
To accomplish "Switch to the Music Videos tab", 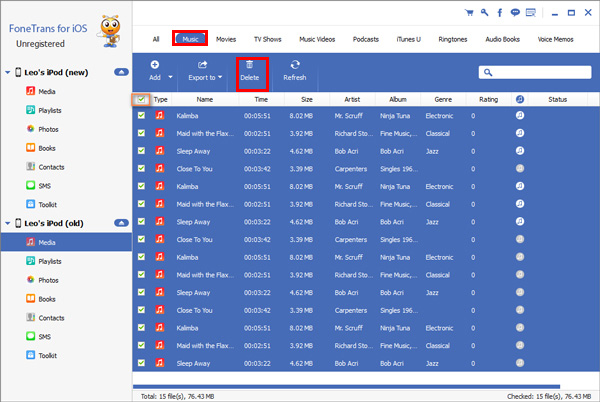I will coord(317,39).
